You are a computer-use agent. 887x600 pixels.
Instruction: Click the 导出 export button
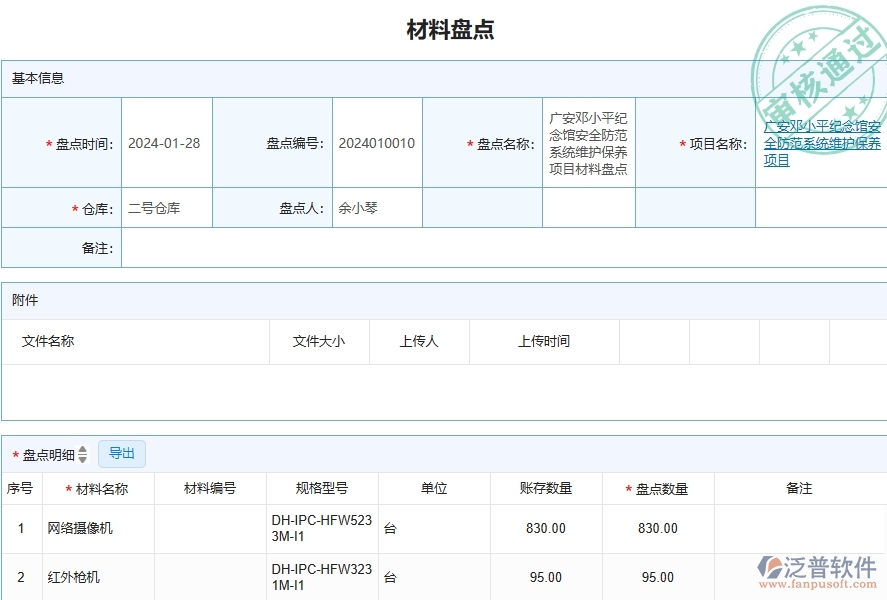(123, 453)
